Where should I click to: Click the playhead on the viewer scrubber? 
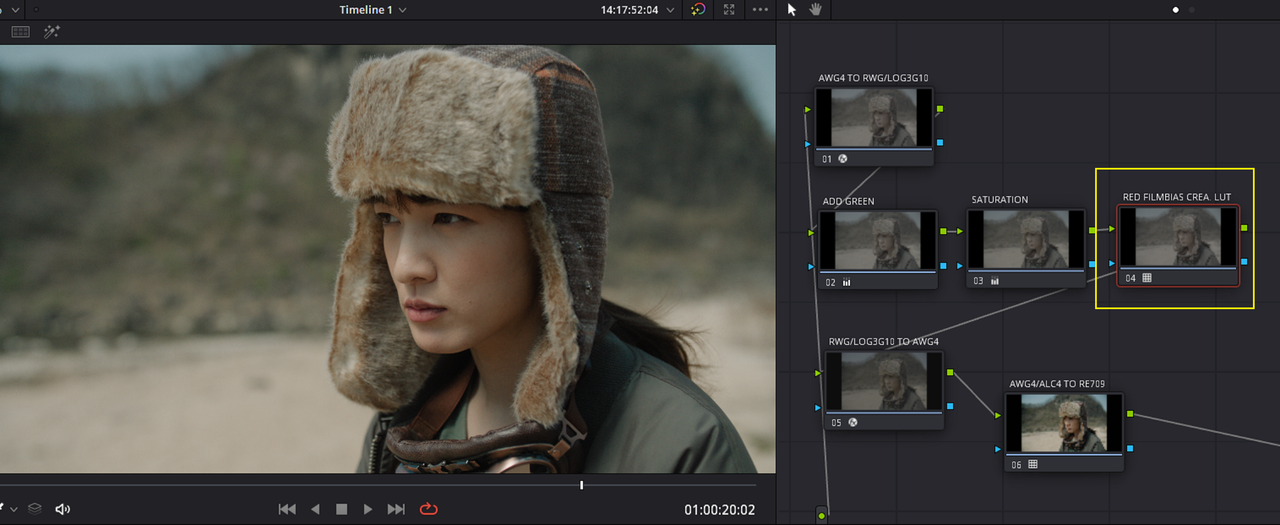(581, 485)
